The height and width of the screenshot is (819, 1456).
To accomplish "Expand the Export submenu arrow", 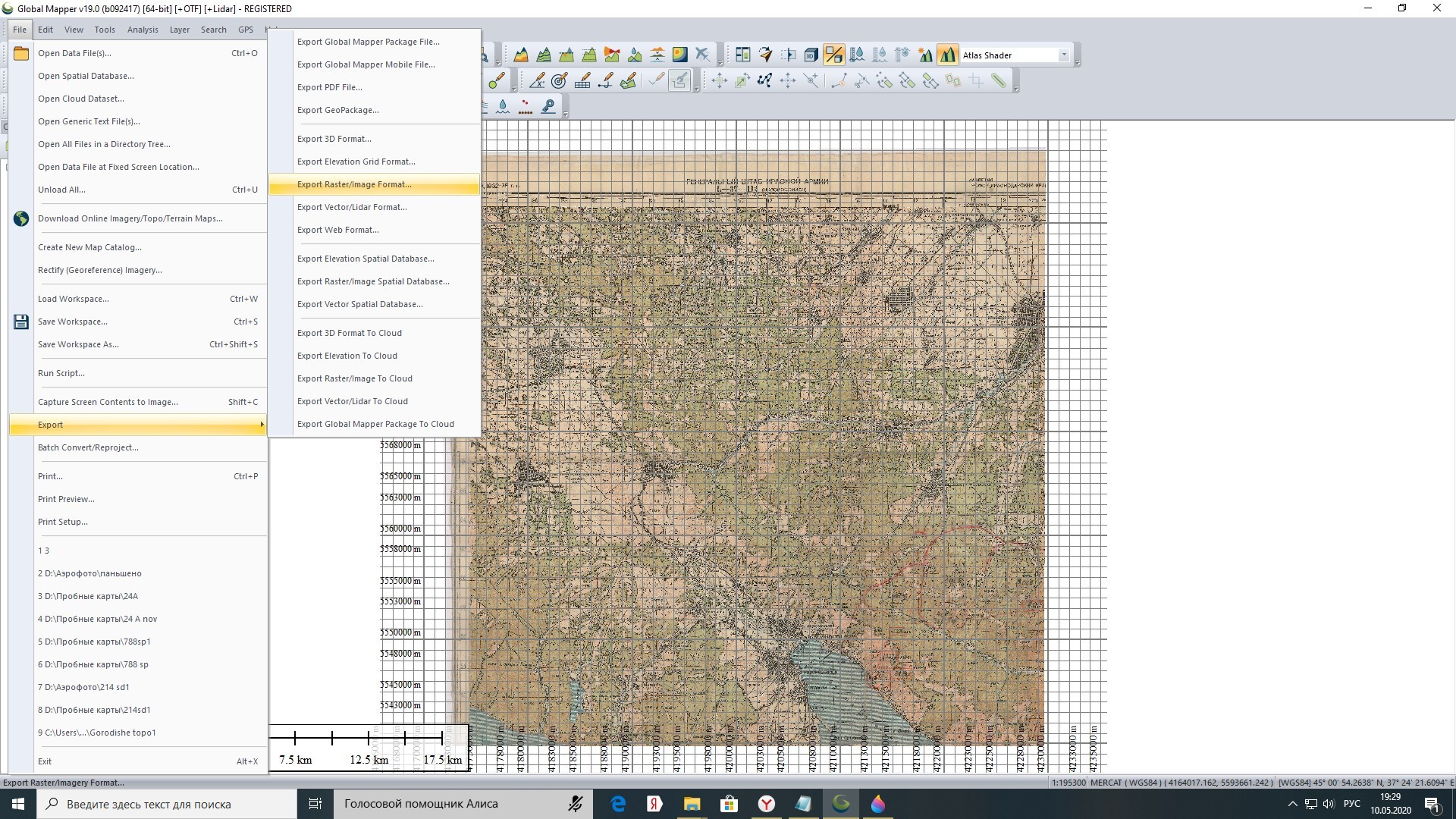I will point(262,425).
